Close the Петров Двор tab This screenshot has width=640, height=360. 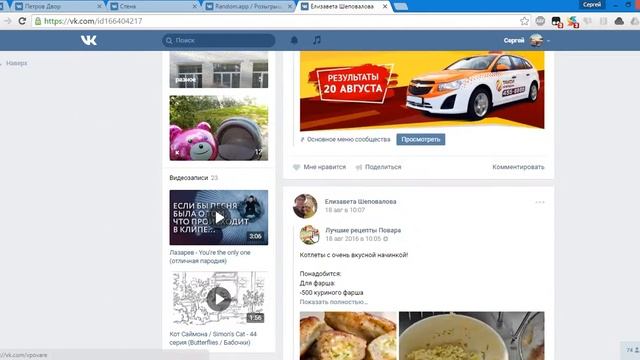[x=99, y=7]
